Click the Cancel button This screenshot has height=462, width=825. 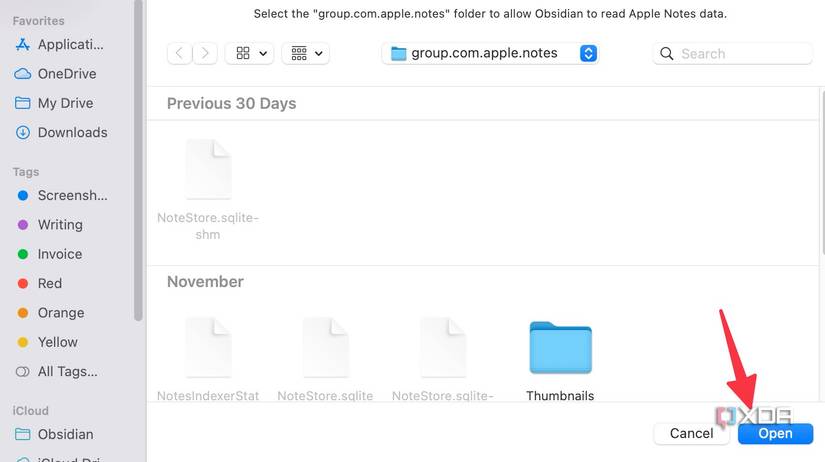point(691,434)
